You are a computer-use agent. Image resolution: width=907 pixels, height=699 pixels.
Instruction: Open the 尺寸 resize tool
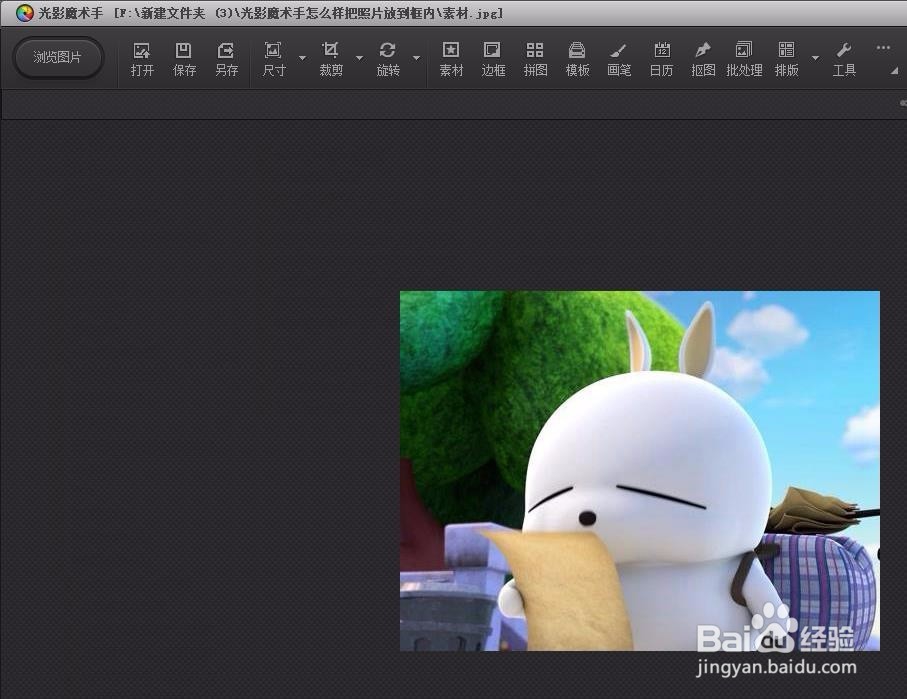point(274,59)
